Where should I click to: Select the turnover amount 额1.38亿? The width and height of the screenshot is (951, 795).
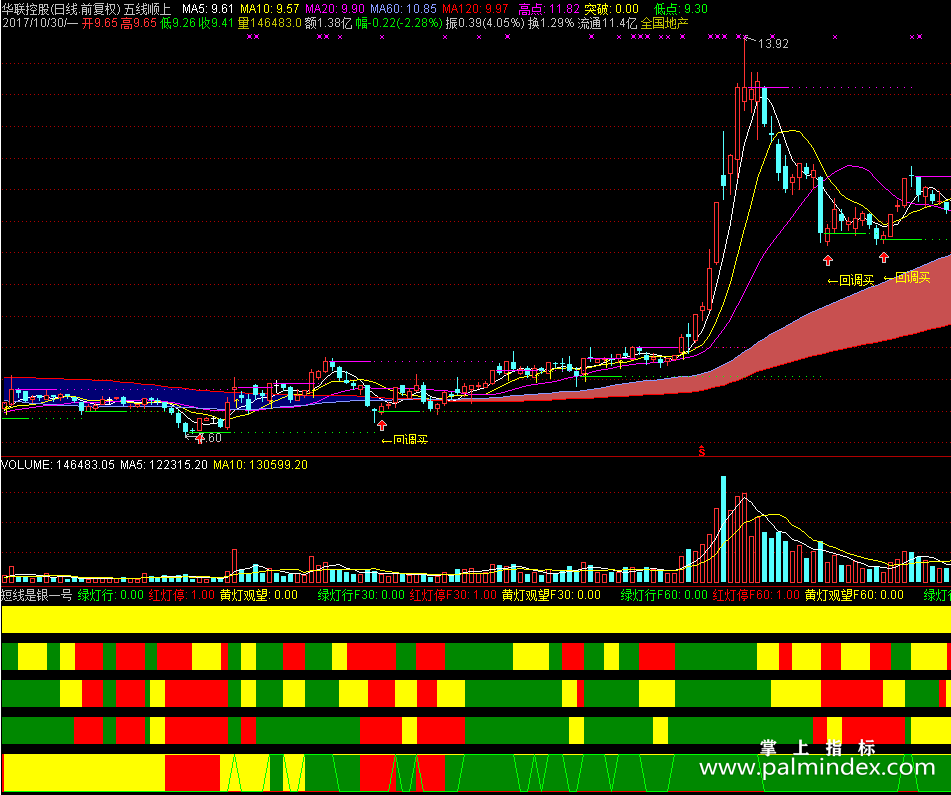tap(328, 23)
